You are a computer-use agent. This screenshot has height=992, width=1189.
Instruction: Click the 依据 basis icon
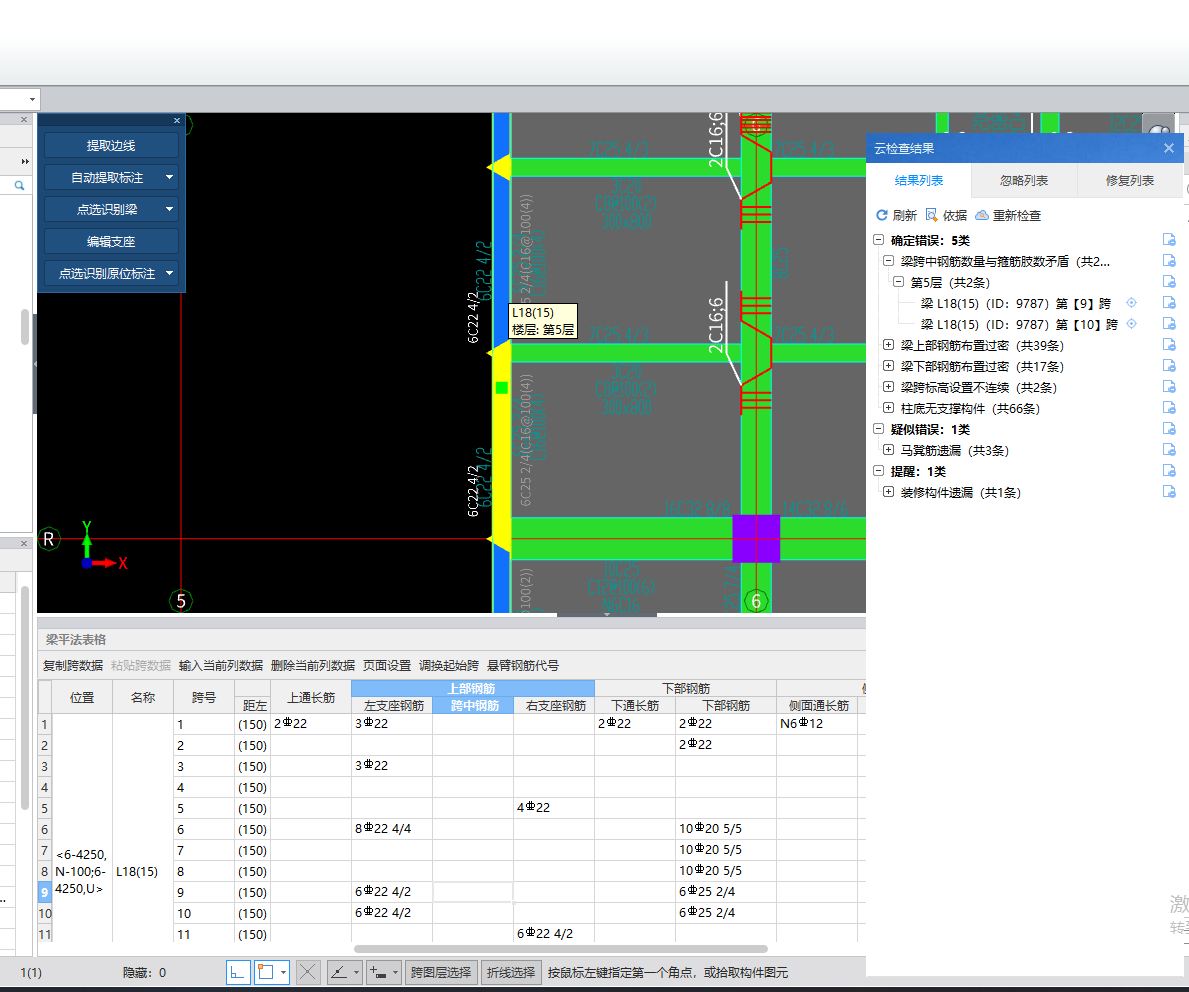coord(932,215)
